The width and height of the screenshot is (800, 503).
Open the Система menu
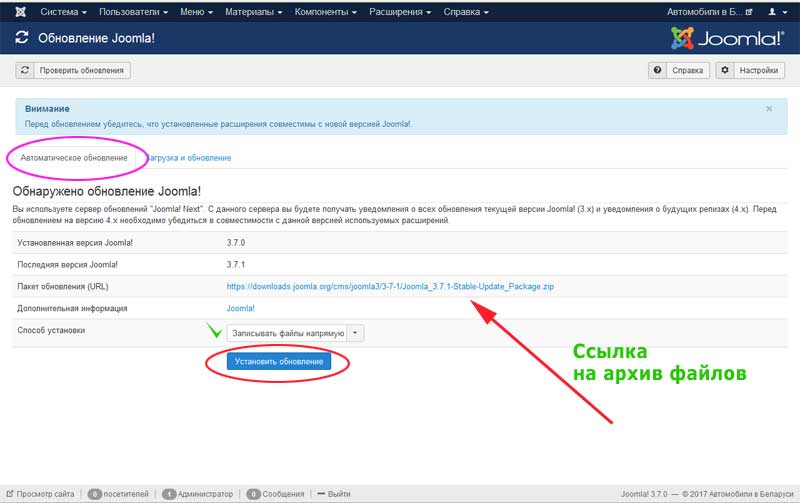(63, 12)
